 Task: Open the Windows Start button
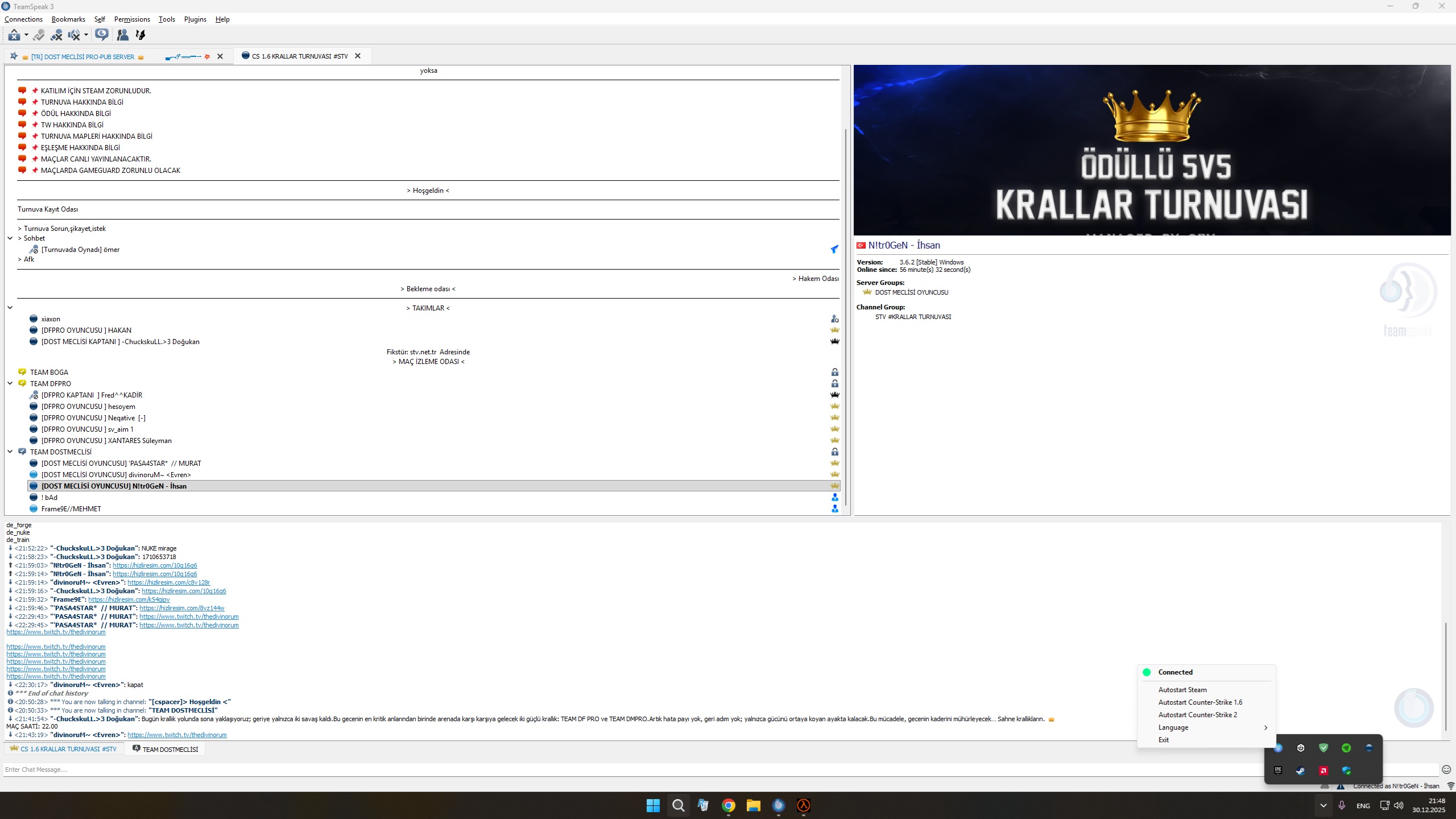[x=653, y=805]
